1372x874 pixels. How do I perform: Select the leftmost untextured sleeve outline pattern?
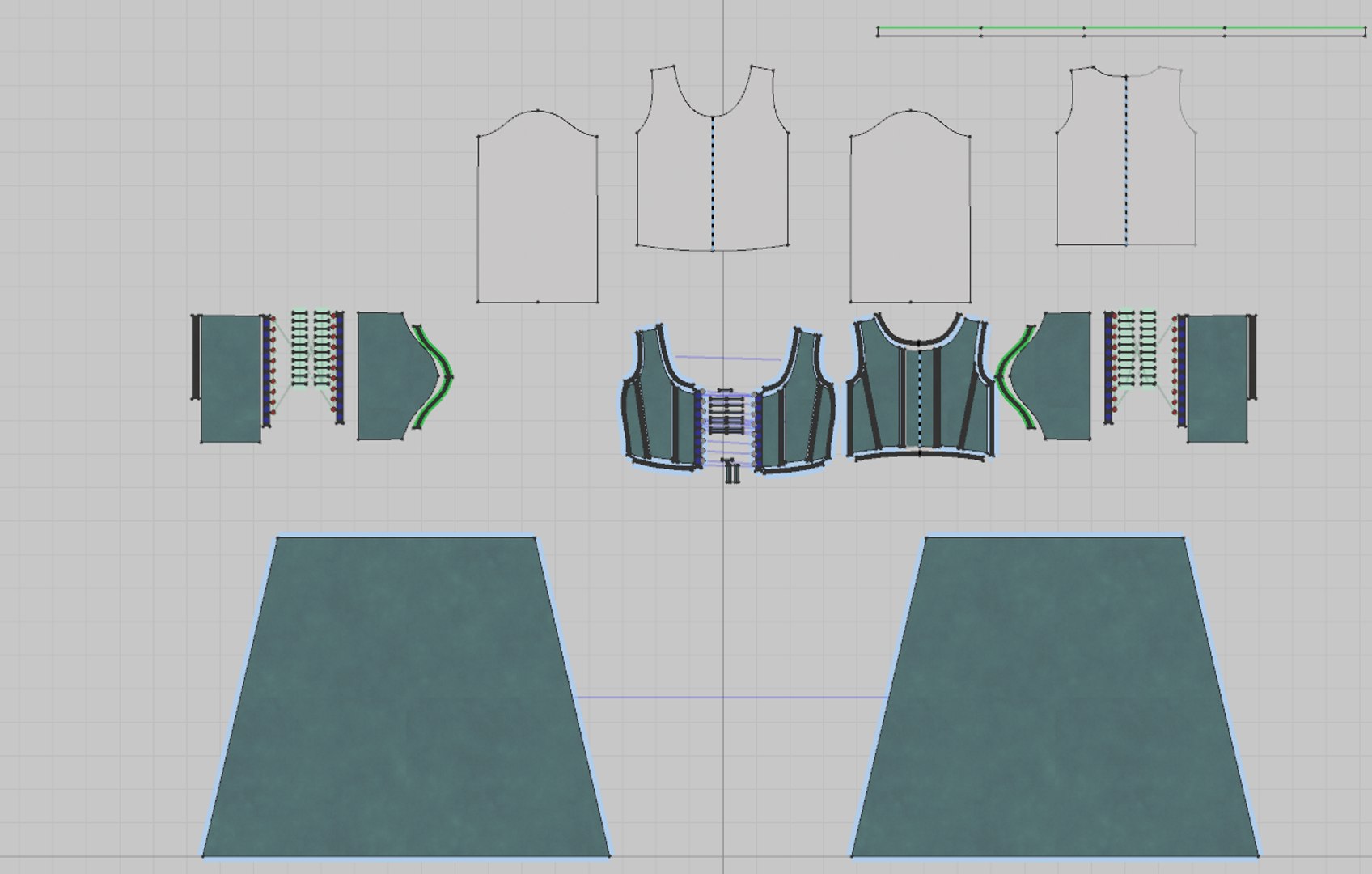click(537, 207)
